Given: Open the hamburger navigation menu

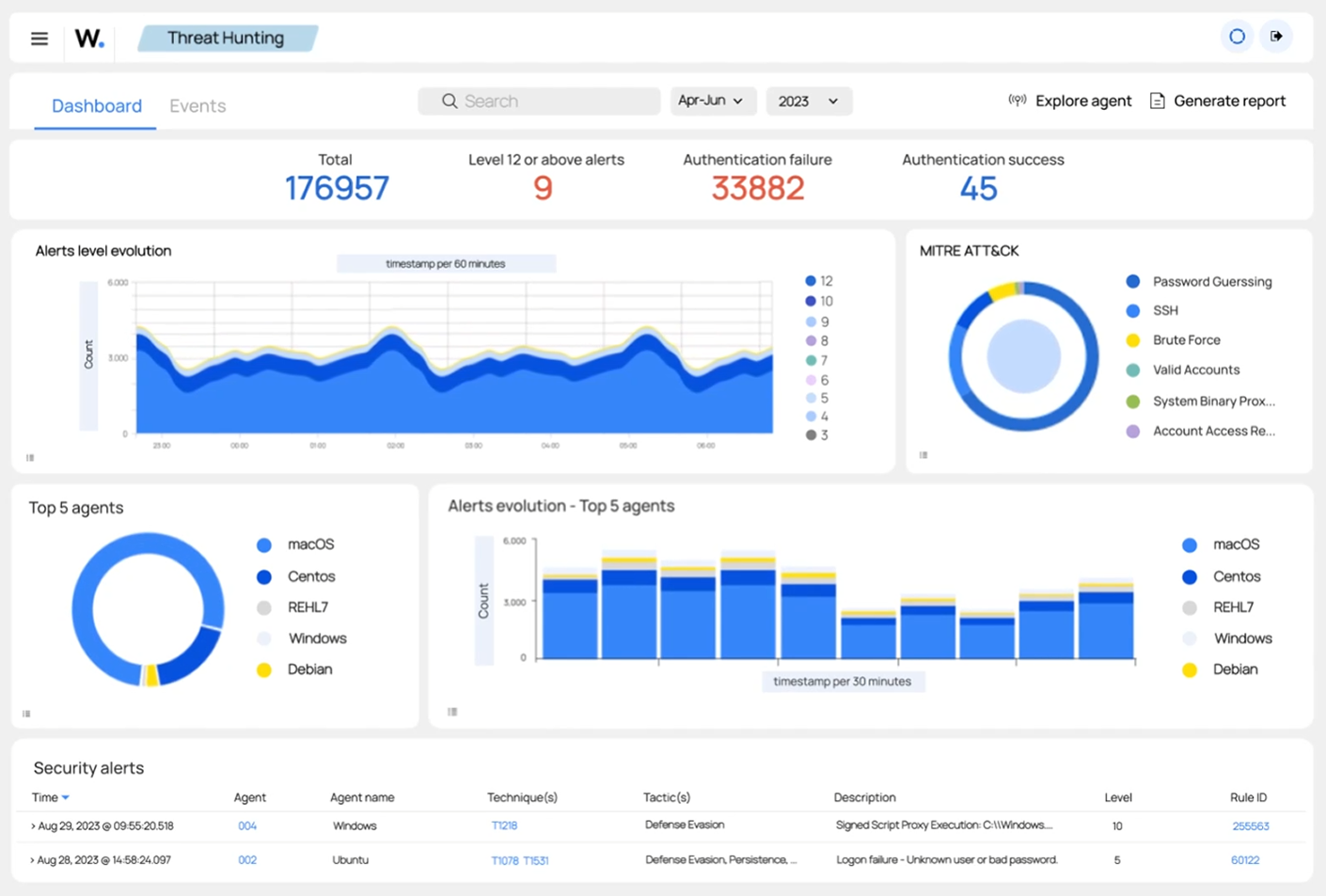Looking at the screenshot, I should pos(39,39).
